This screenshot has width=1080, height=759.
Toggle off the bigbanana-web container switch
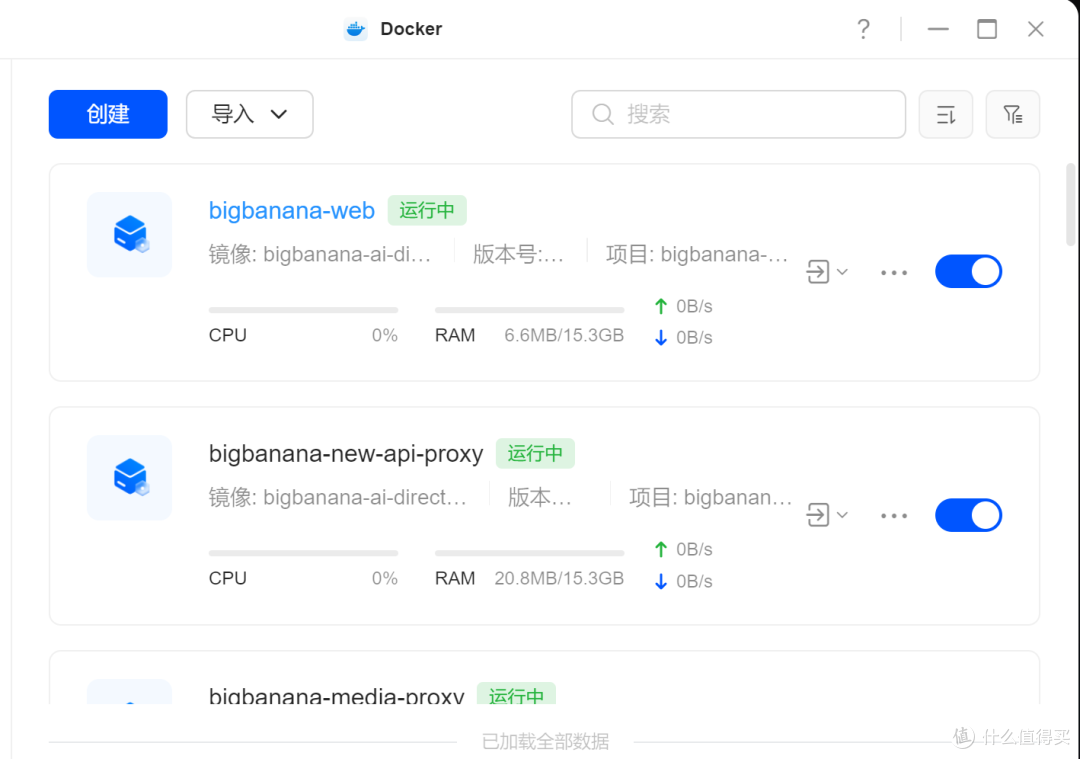click(x=968, y=271)
